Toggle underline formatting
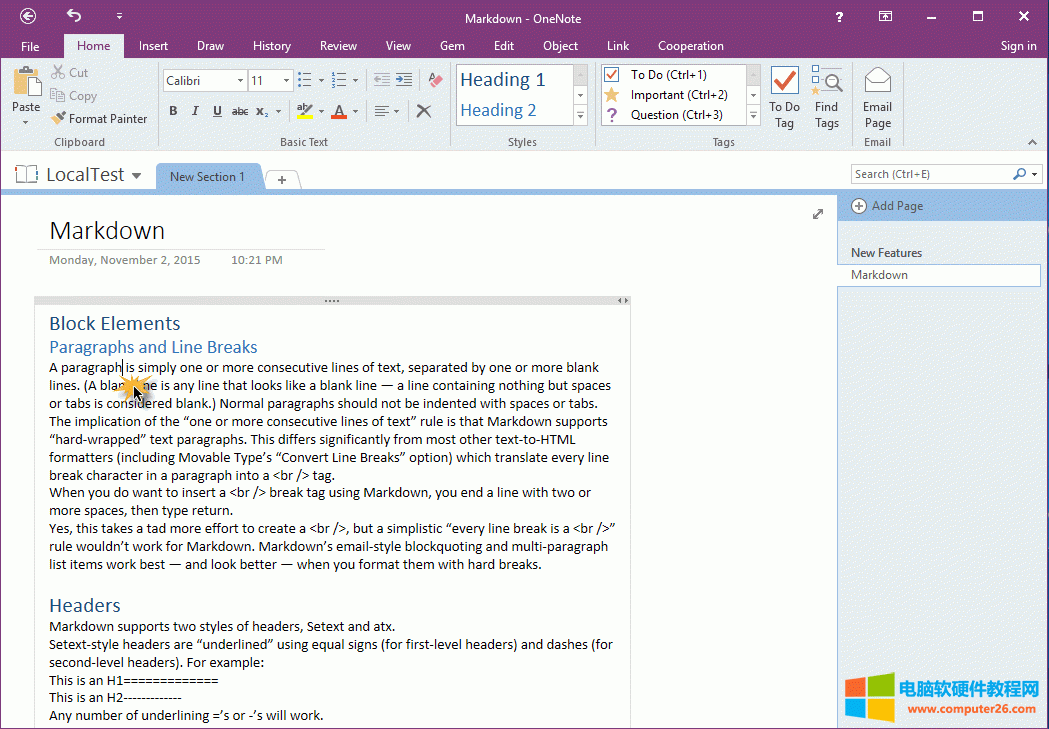This screenshot has width=1049, height=729. 217,111
